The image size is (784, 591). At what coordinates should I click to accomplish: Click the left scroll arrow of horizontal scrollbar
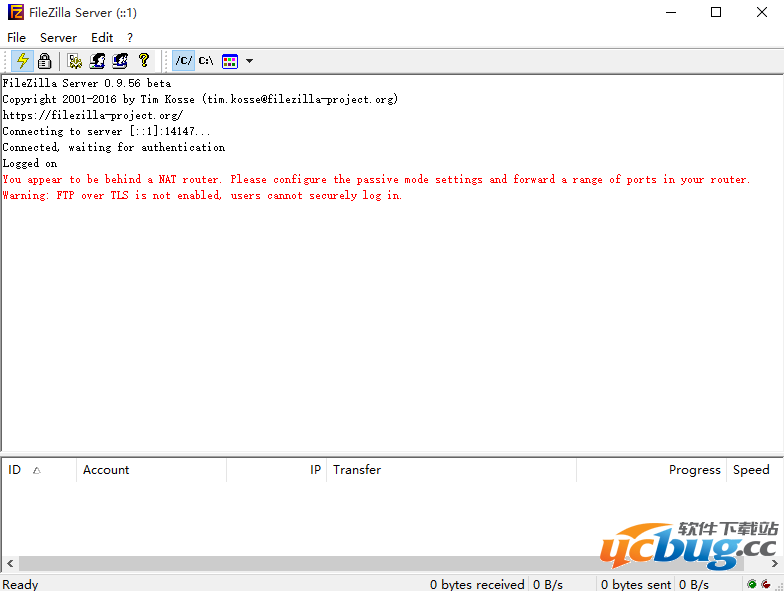tap(10, 564)
